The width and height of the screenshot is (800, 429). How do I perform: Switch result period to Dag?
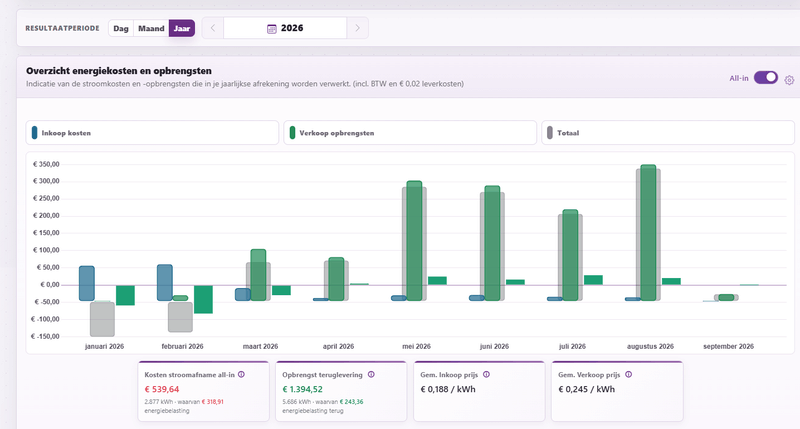(121, 29)
